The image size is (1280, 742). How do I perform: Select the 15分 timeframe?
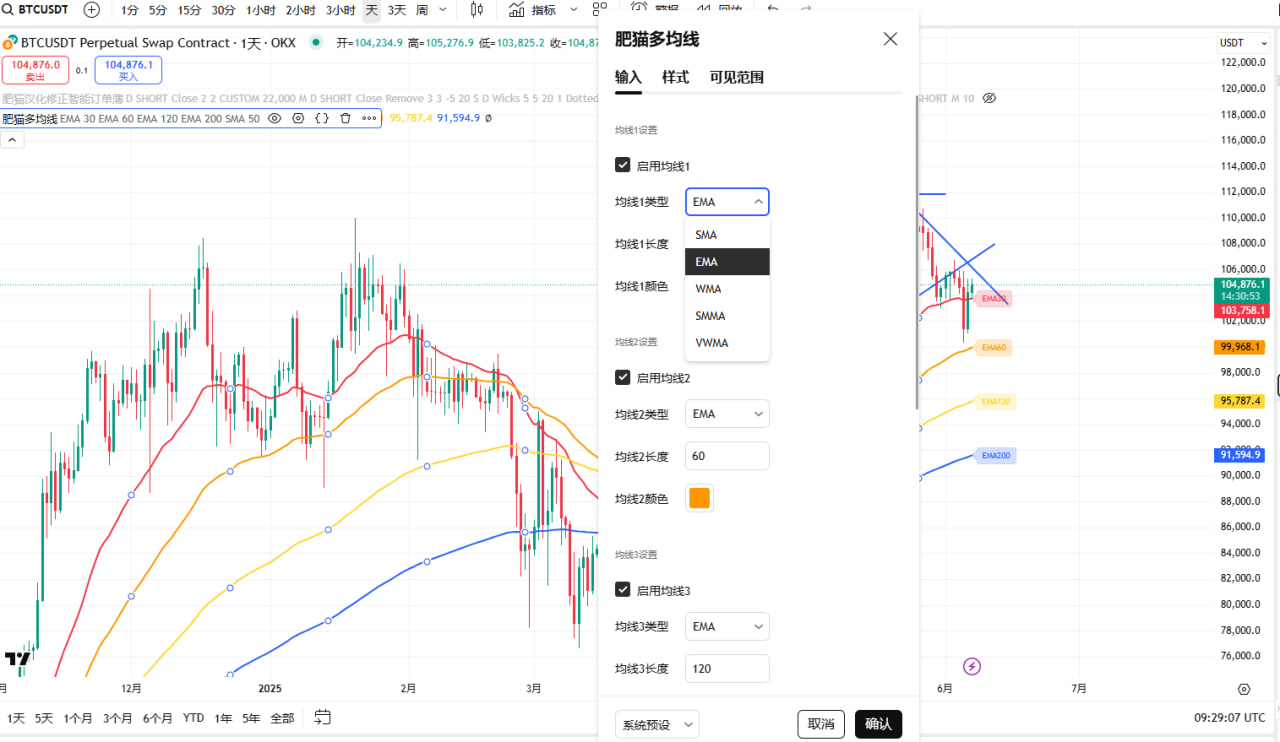(x=189, y=10)
